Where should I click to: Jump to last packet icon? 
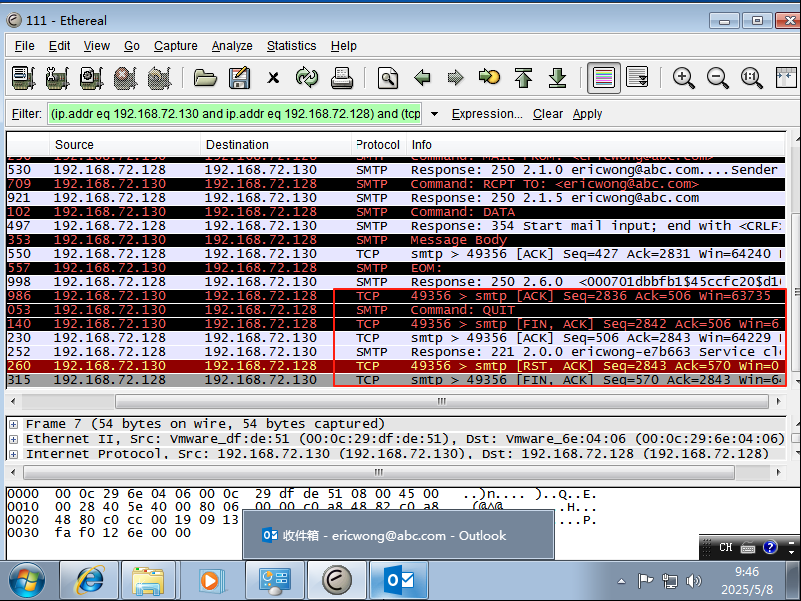tap(557, 78)
